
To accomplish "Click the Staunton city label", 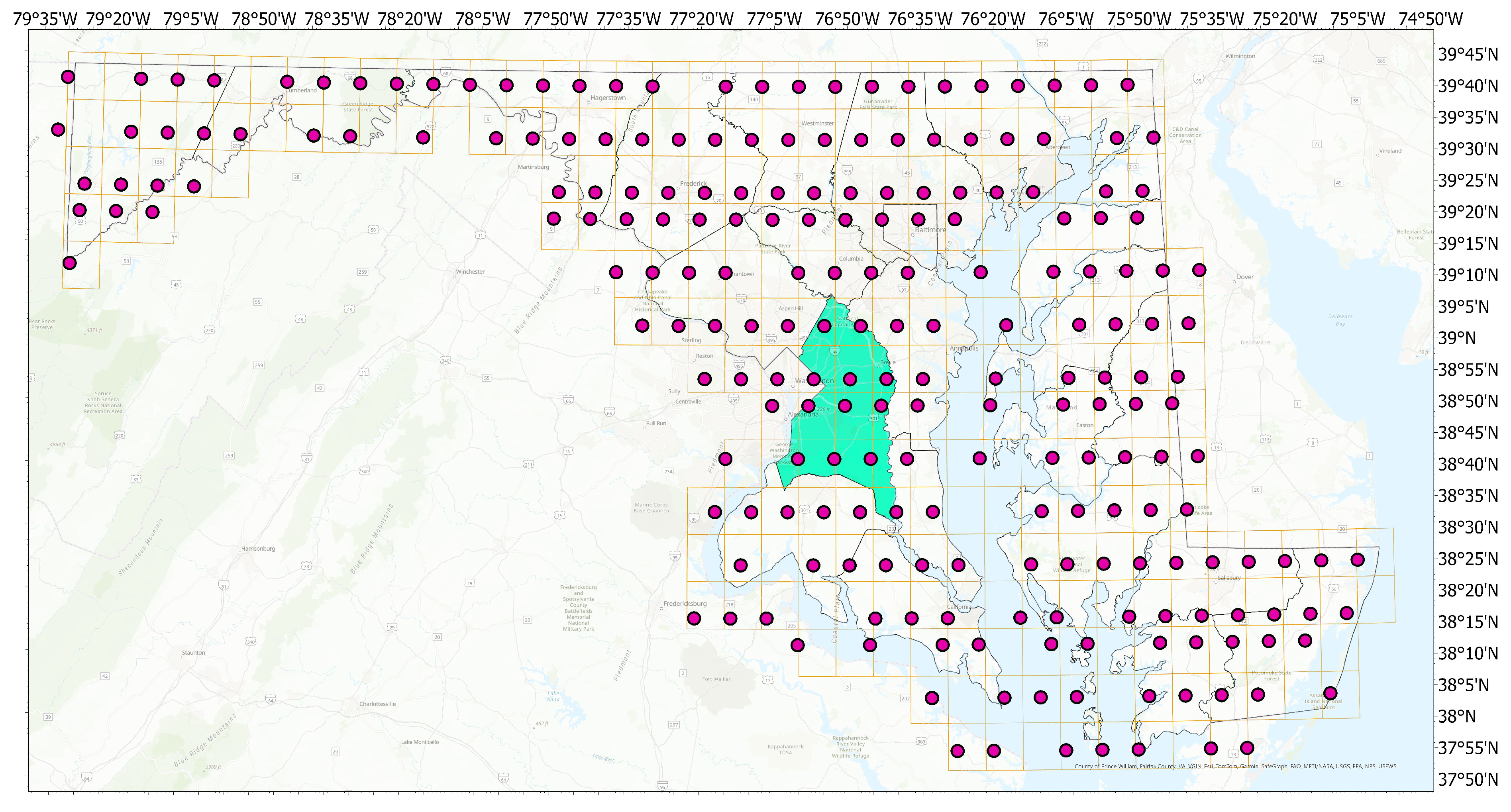I will (x=193, y=652).
